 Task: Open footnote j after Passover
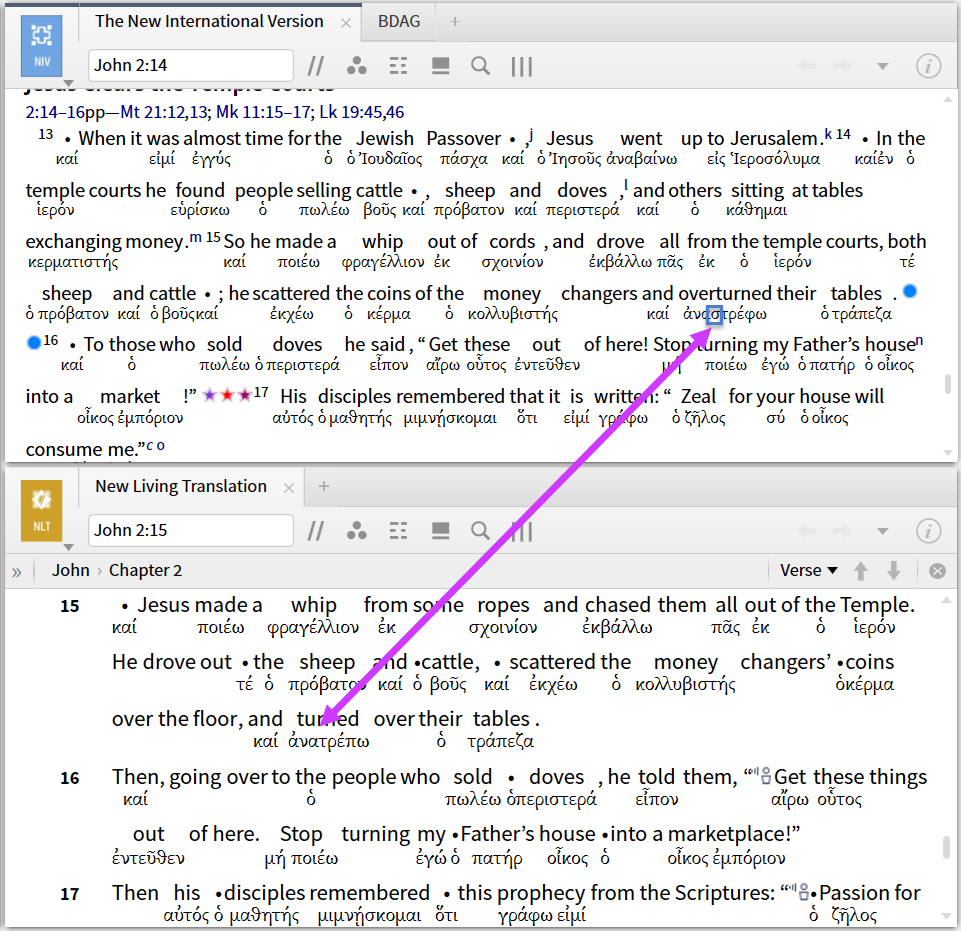530,134
